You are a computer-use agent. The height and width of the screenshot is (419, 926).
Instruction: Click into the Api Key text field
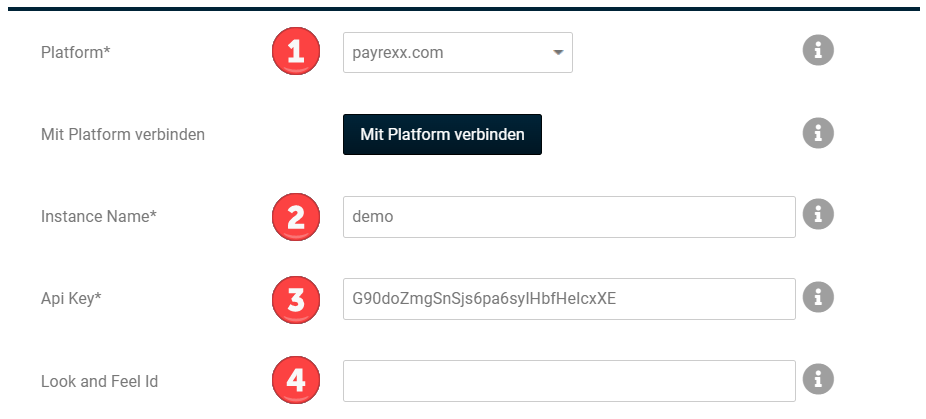tap(568, 299)
